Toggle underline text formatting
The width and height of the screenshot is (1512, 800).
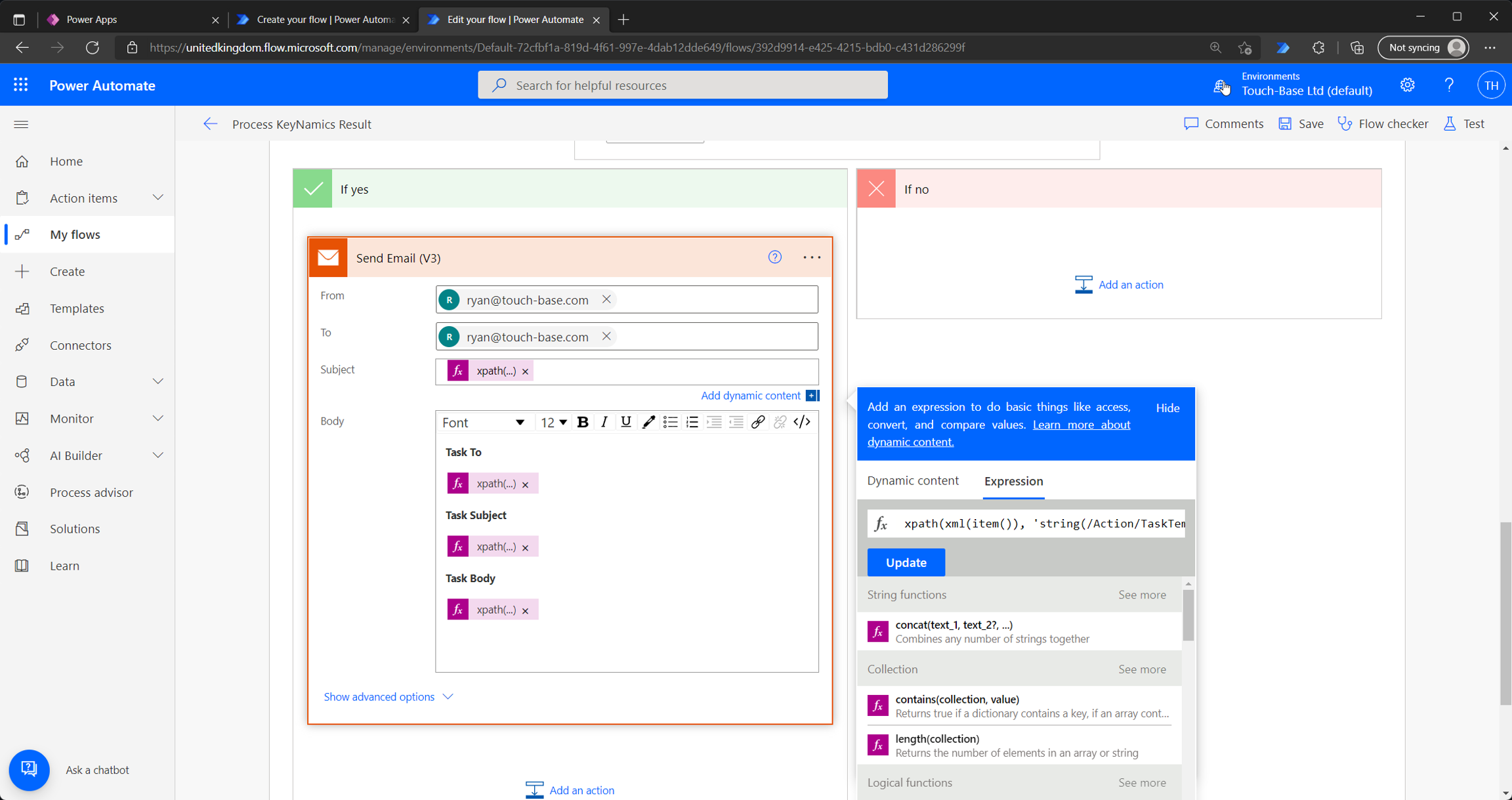point(625,422)
